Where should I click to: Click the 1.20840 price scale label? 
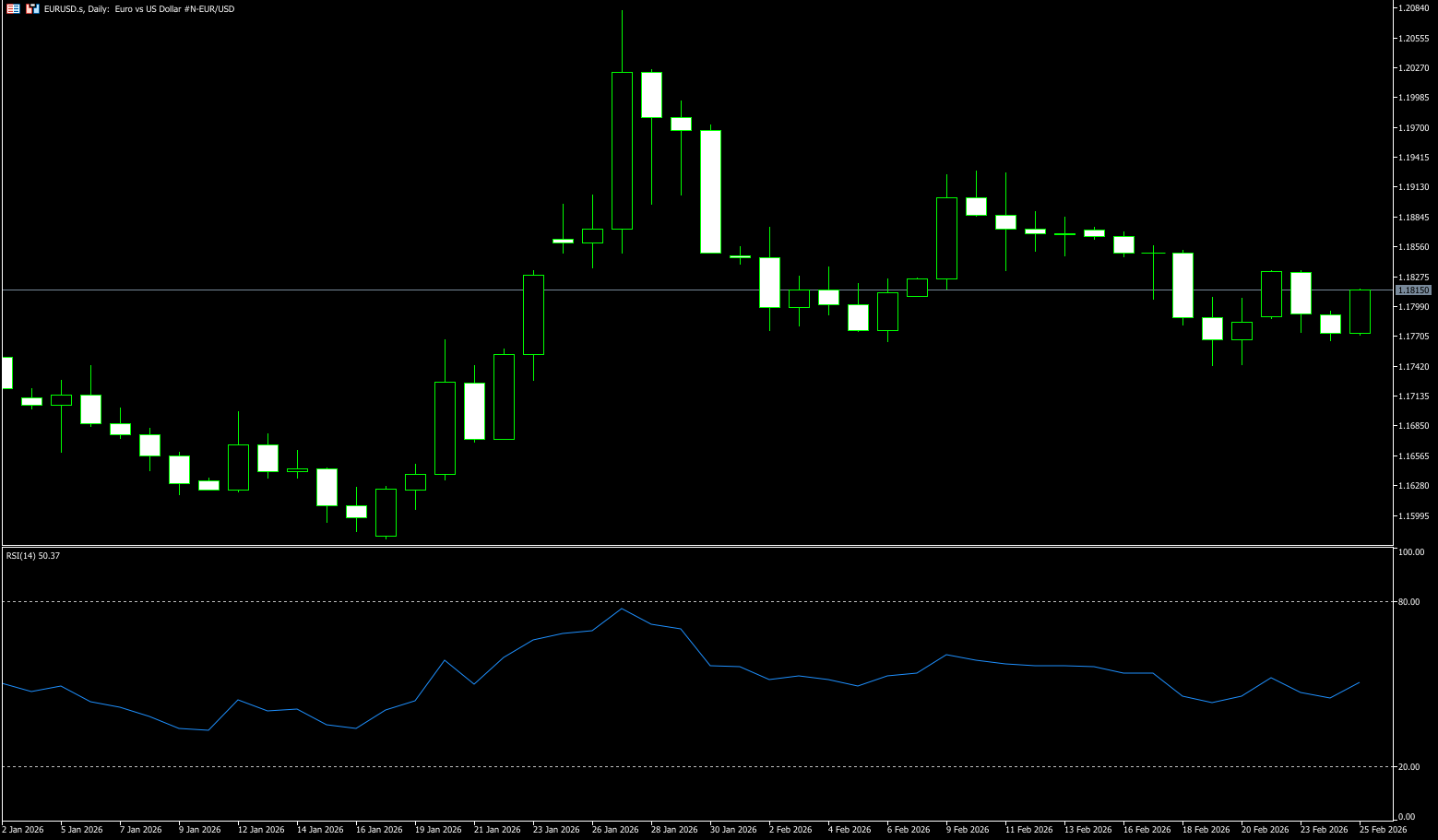click(1413, 8)
